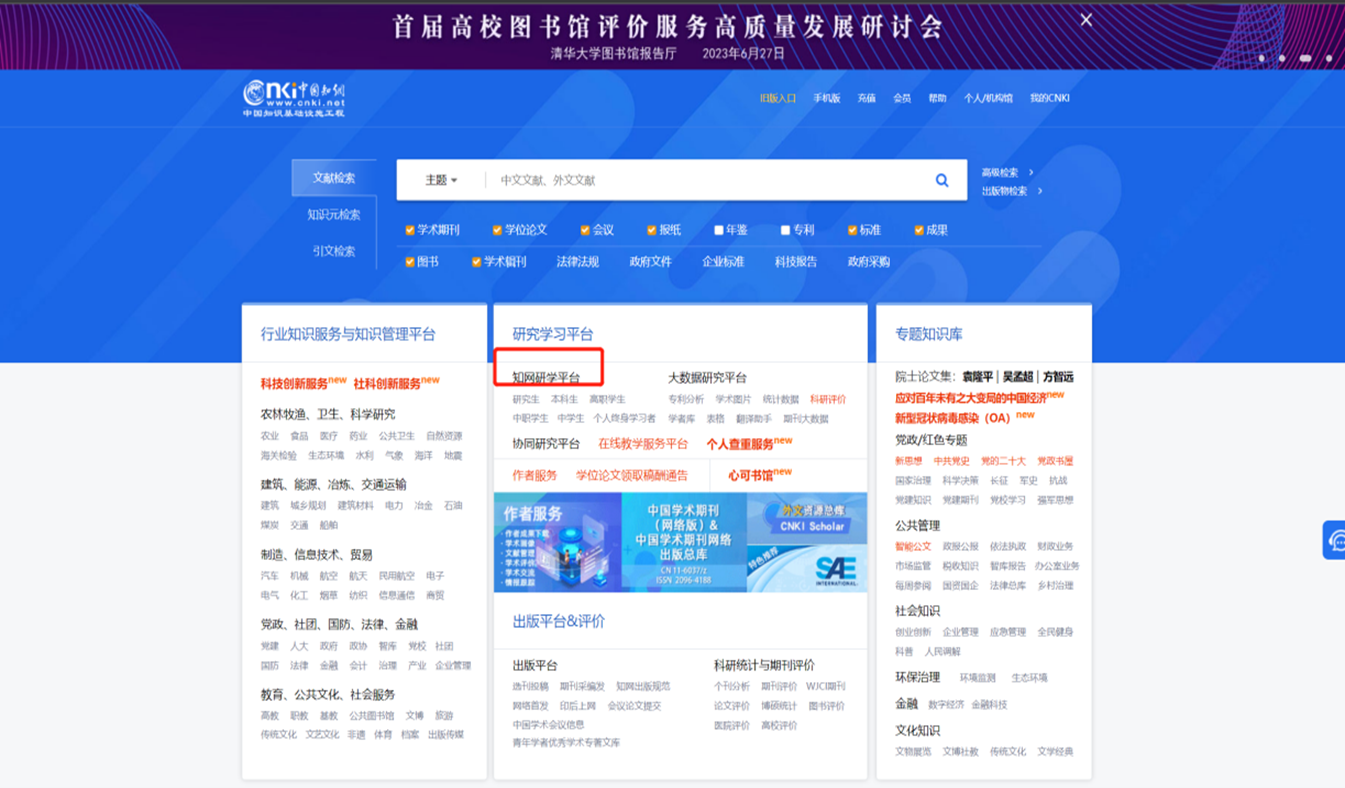Uncheck the 学术辑刊 checkbox

click(x=477, y=262)
